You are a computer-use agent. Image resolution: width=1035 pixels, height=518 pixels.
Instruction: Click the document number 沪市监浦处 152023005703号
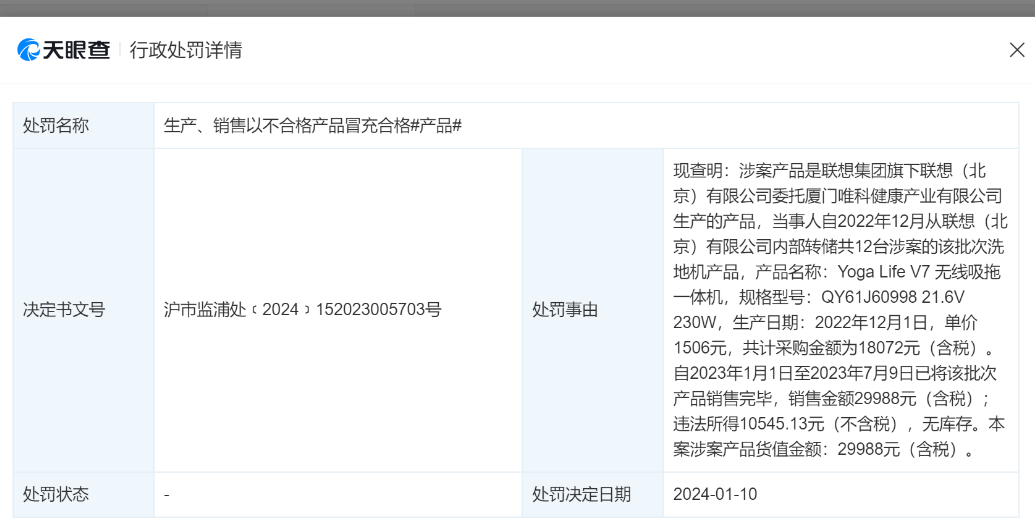pos(302,310)
